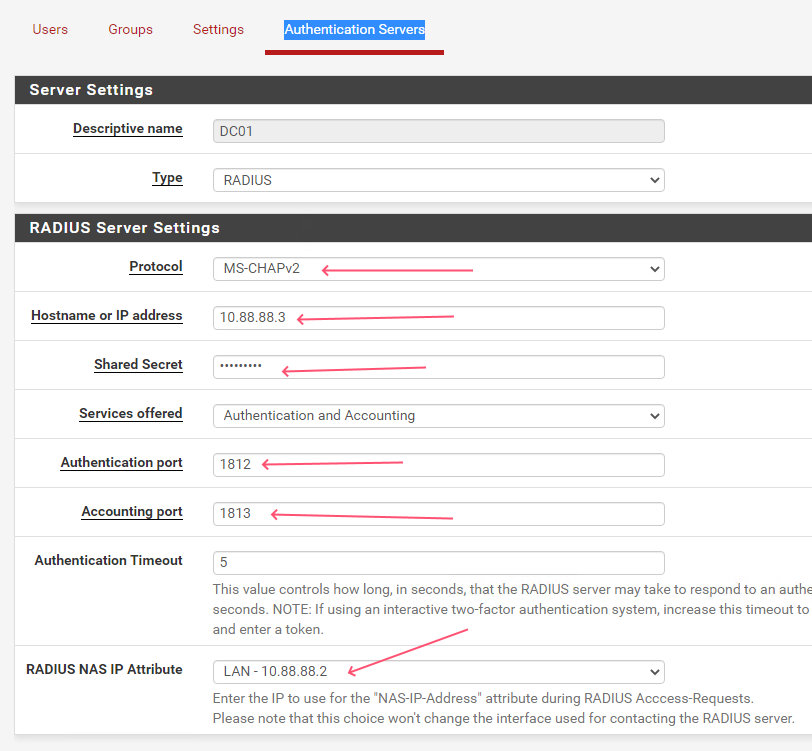Go to the Settings tab
This screenshot has height=751, width=812.
click(218, 29)
